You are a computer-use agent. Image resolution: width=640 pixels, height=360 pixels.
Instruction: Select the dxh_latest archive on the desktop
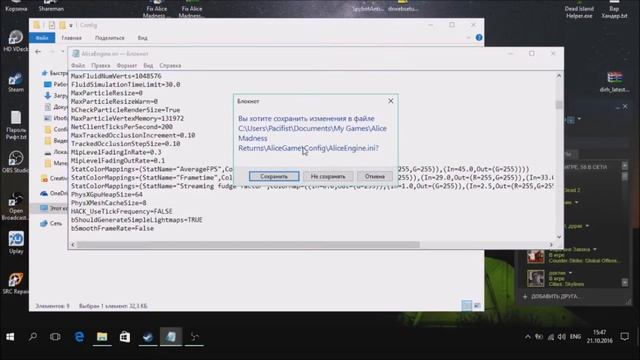point(614,82)
